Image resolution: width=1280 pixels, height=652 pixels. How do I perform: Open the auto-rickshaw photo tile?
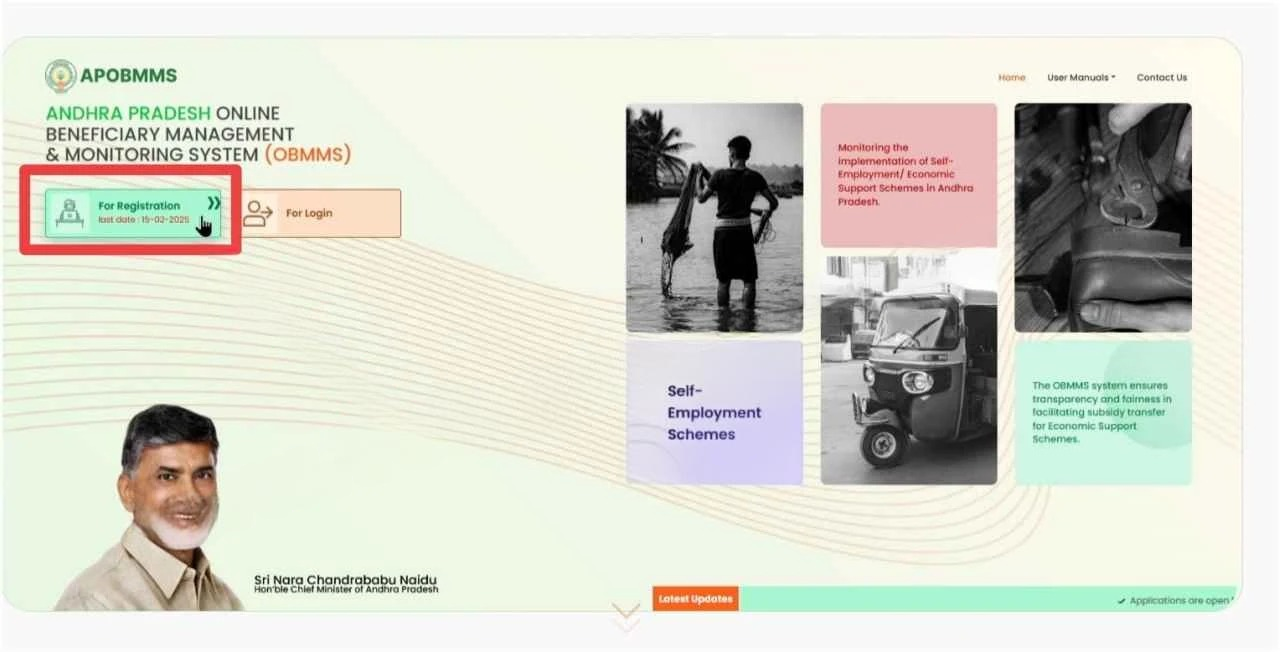point(908,368)
